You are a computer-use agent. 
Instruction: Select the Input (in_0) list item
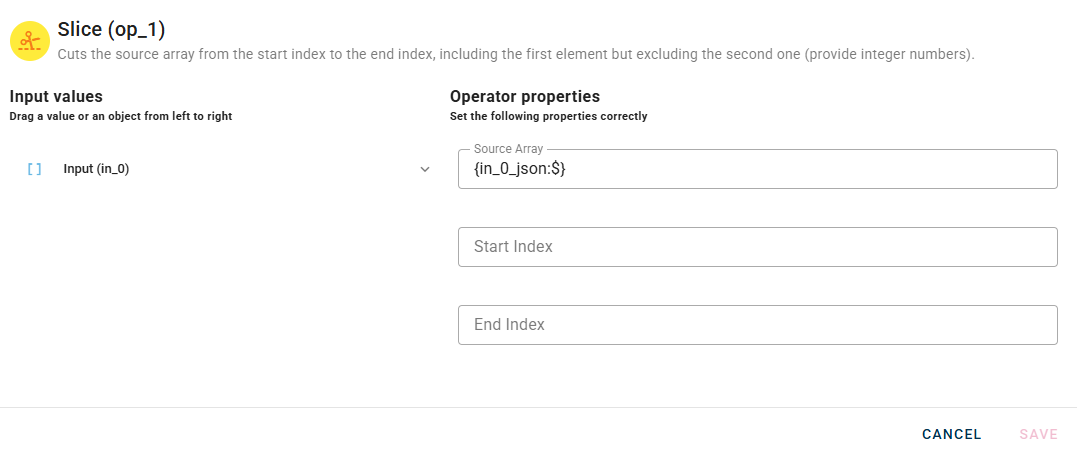coord(220,170)
